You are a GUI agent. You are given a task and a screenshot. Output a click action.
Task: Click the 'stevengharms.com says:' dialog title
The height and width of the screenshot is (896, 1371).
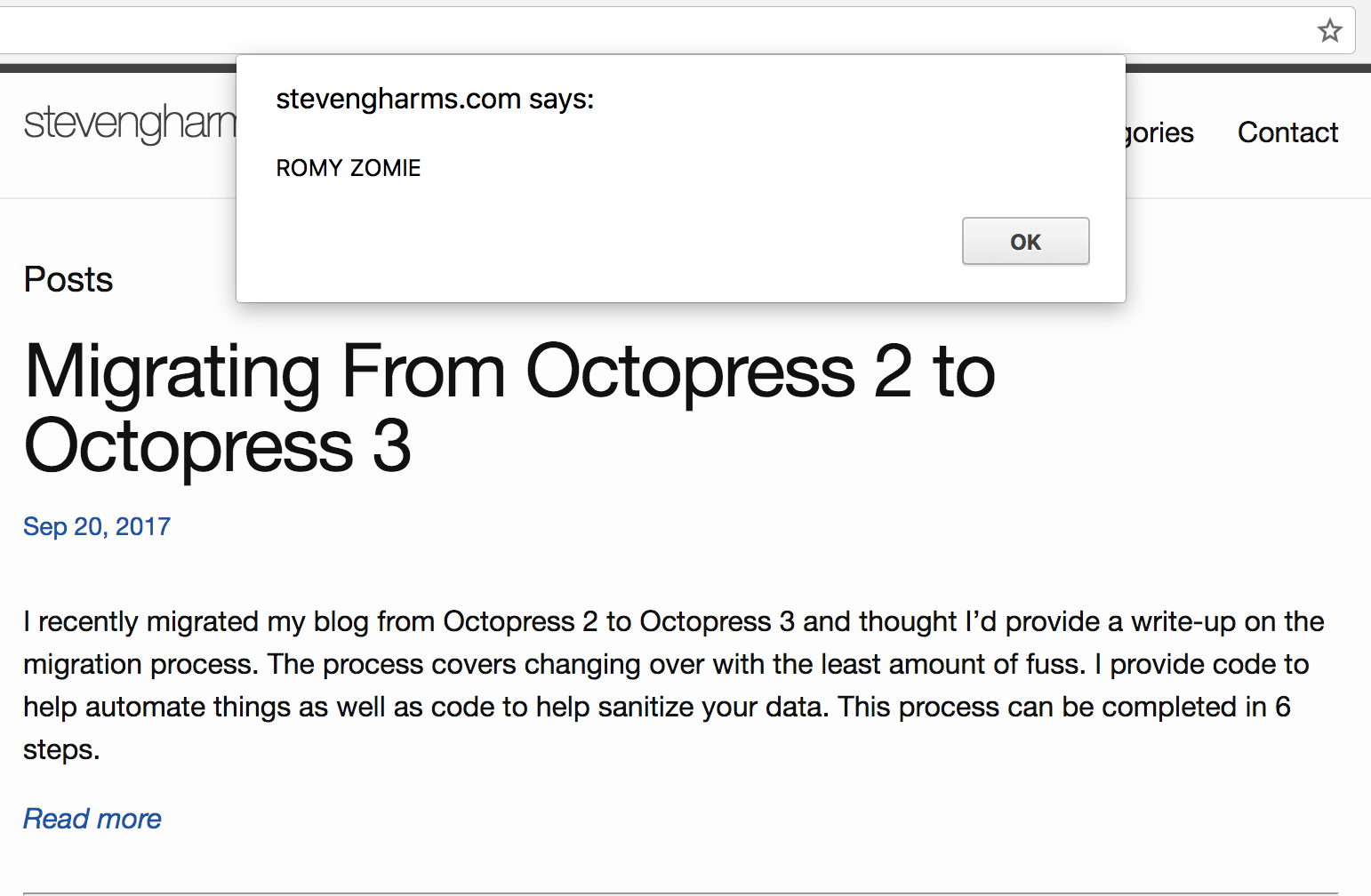point(435,99)
